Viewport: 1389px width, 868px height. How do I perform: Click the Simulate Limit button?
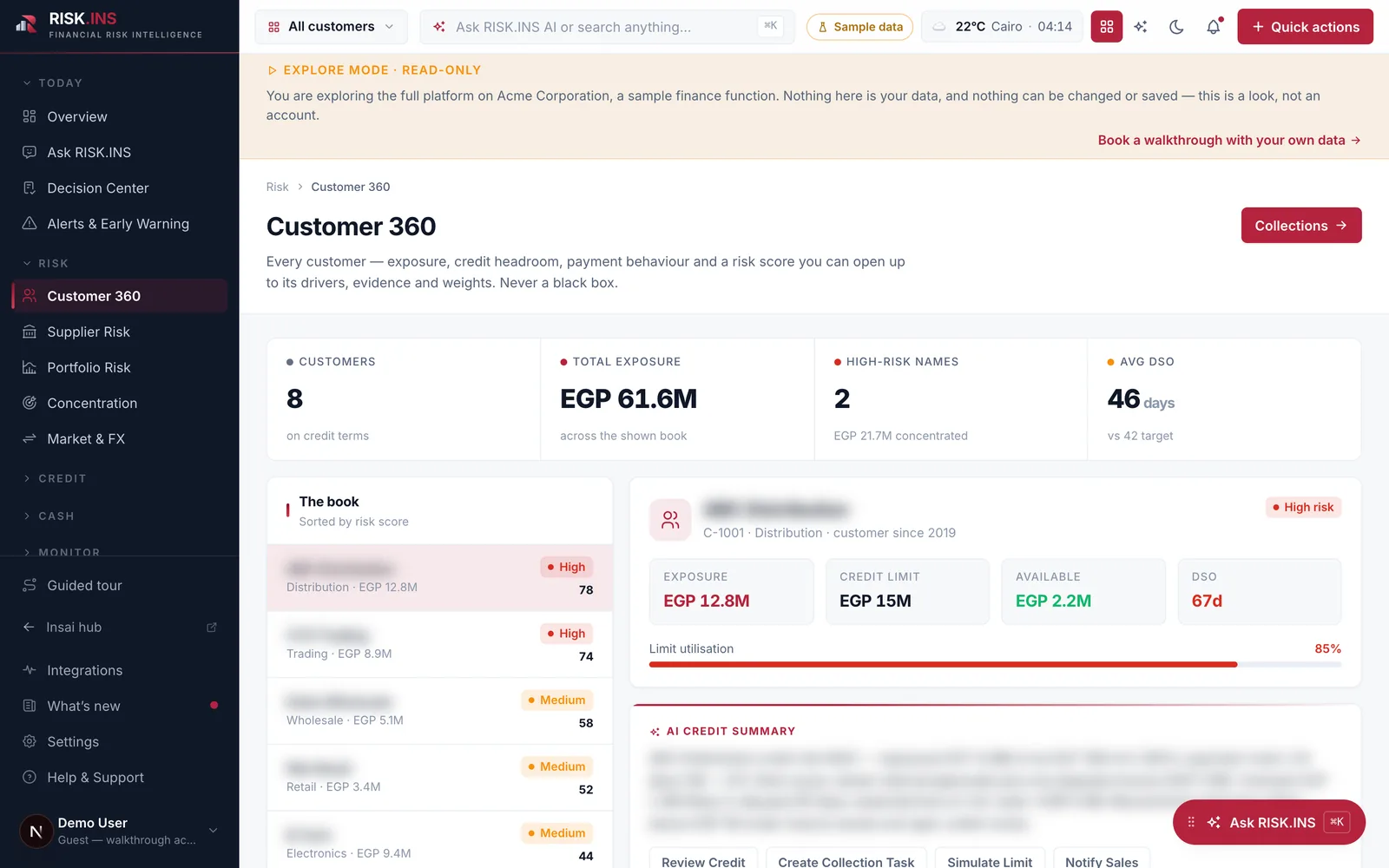click(990, 861)
